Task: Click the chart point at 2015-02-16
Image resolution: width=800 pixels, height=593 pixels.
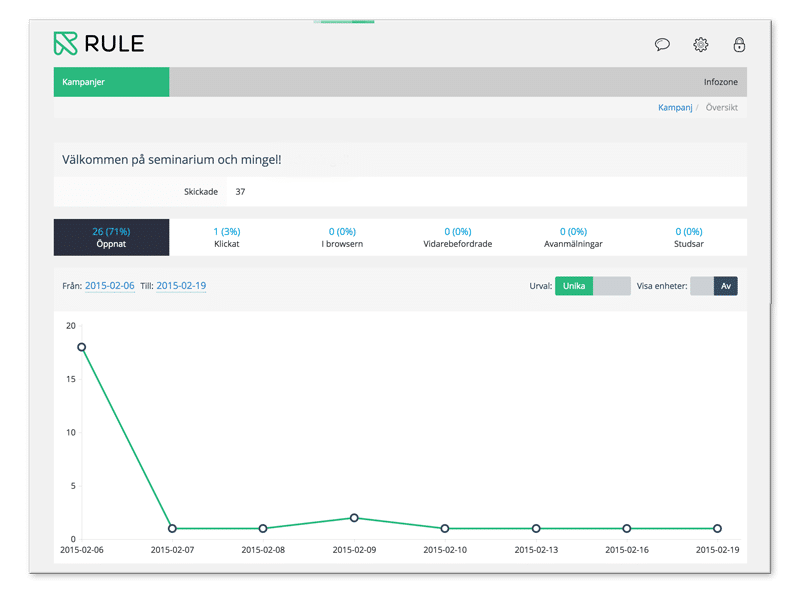Action: pos(627,528)
